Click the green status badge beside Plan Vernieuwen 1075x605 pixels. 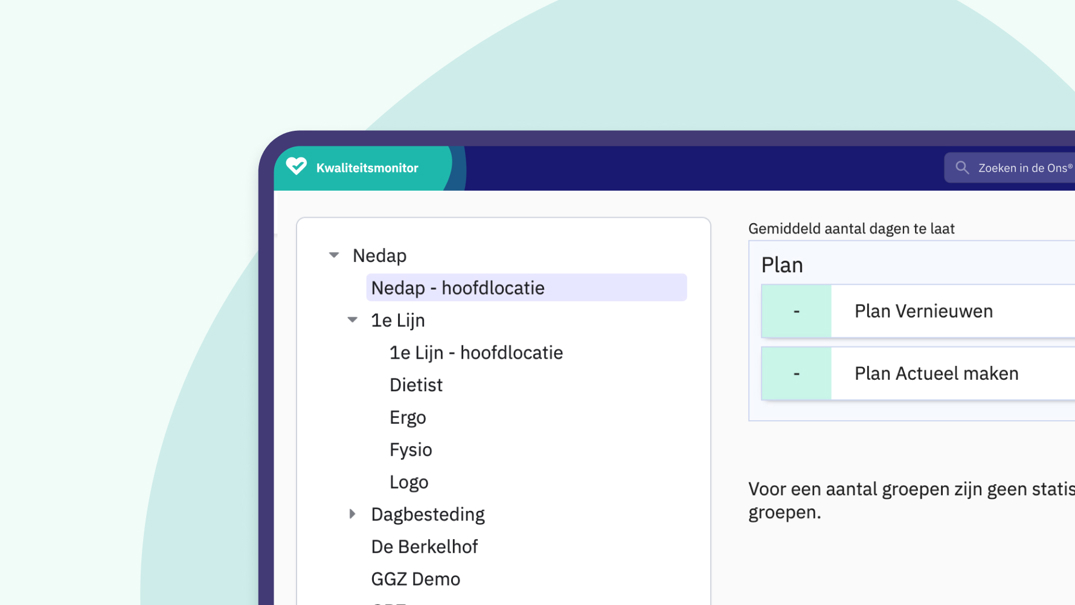tap(795, 311)
